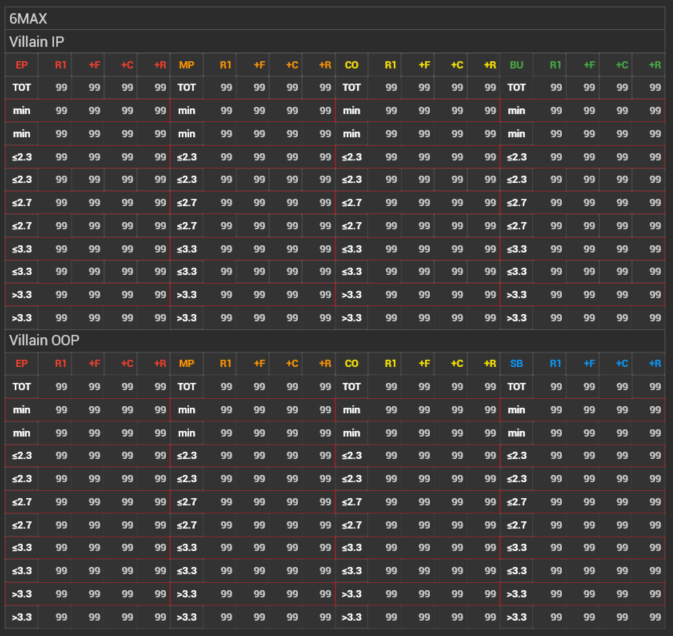This screenshot has height=636, width=673.
Task: Click TOT label under BU
Action: tap(516, 88)
